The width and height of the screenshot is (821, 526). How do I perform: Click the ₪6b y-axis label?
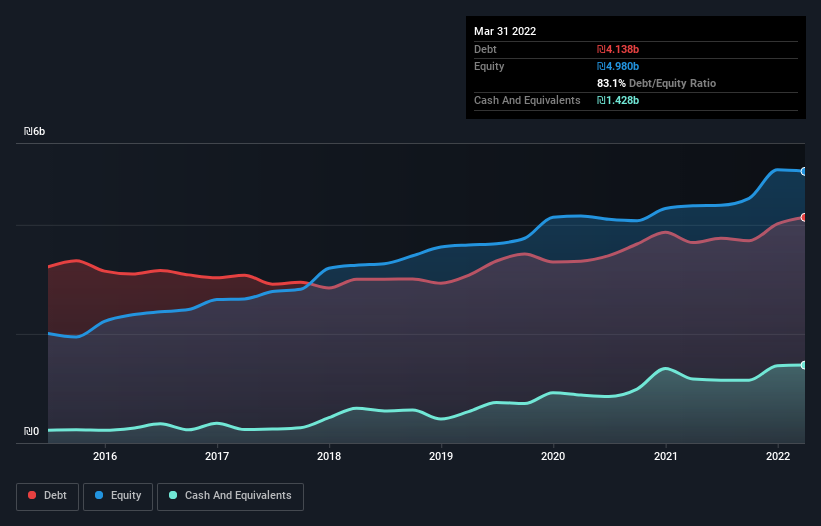point(35,131)
